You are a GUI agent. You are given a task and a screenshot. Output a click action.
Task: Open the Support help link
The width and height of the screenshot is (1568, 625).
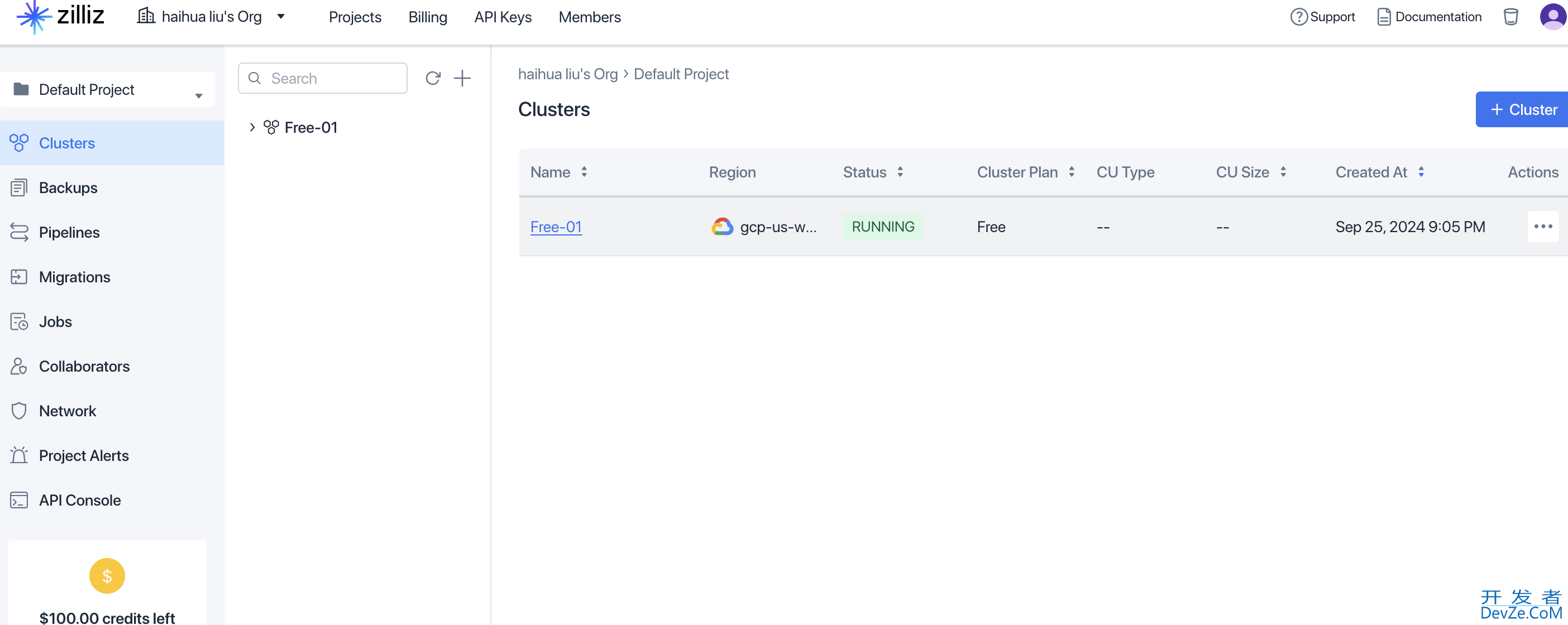coord(1323,16)
